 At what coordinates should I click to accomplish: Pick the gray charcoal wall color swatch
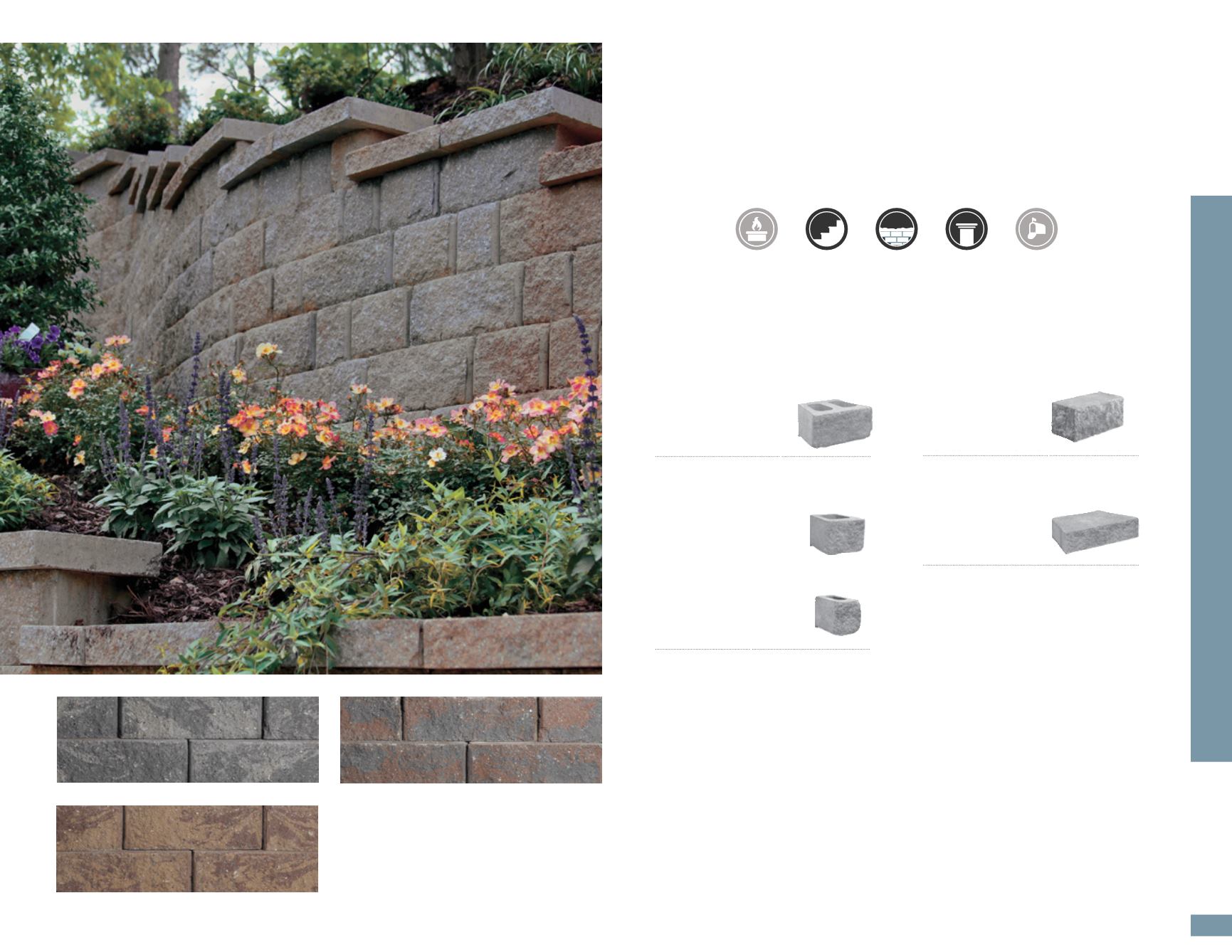tap(188, 740)
